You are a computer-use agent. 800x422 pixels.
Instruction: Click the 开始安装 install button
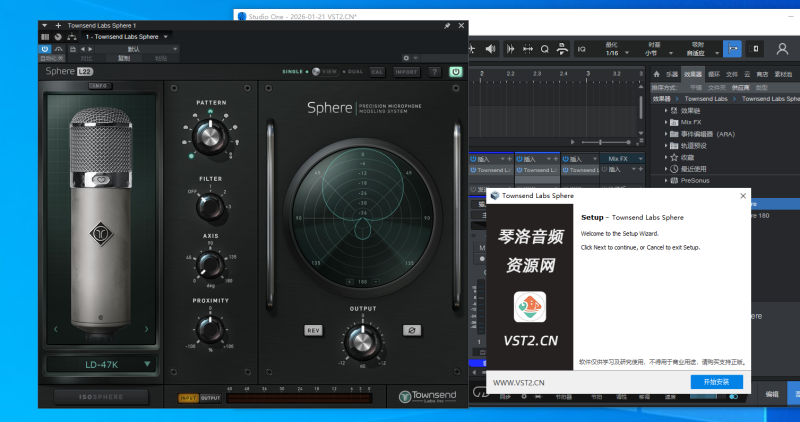(x=716, y=382)
